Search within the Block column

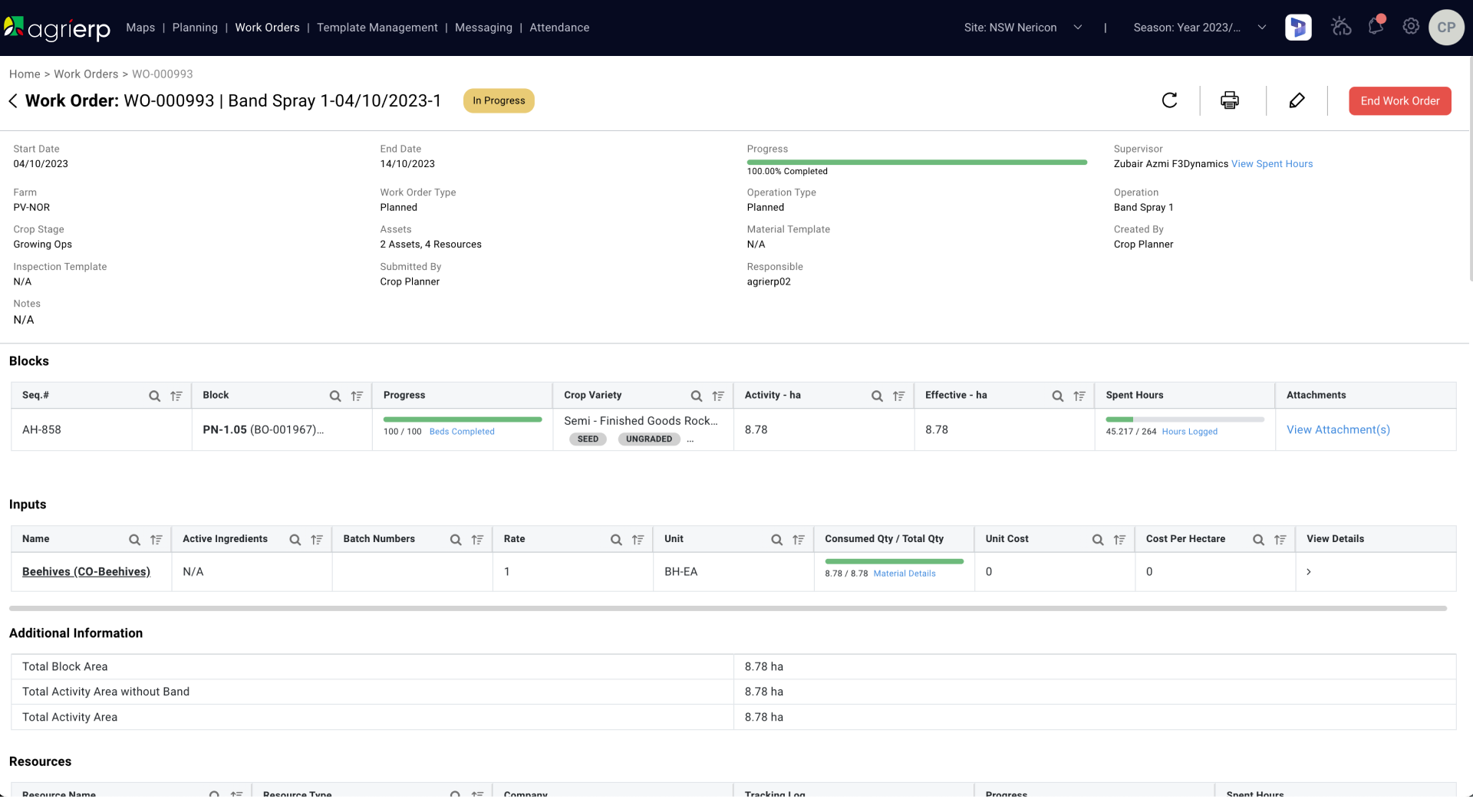(334, 396)
